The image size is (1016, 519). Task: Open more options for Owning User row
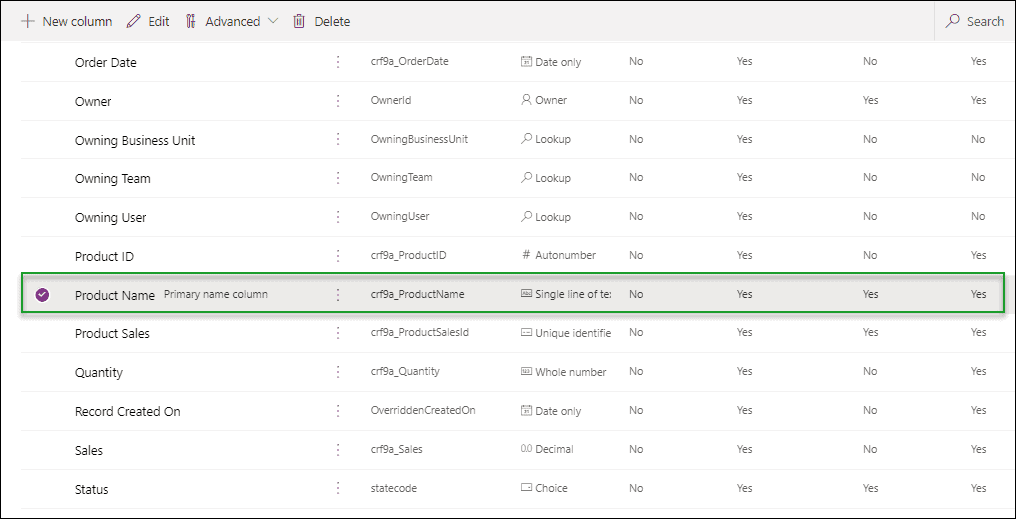coord(338,217)
